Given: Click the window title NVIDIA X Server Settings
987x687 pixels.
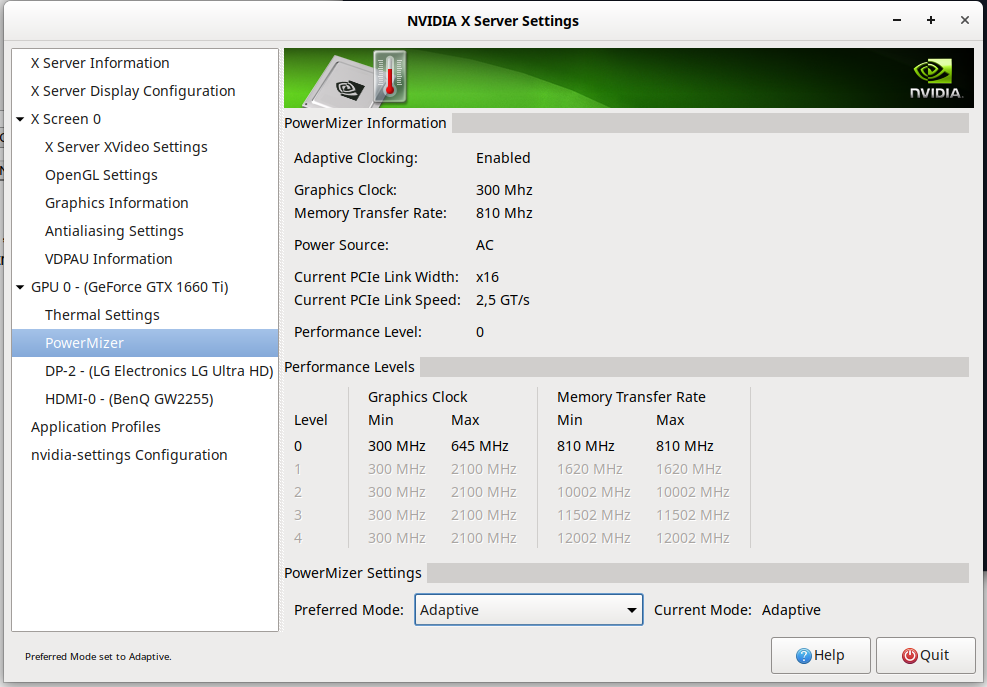Looking at the screenshot, I should [493, 21].
